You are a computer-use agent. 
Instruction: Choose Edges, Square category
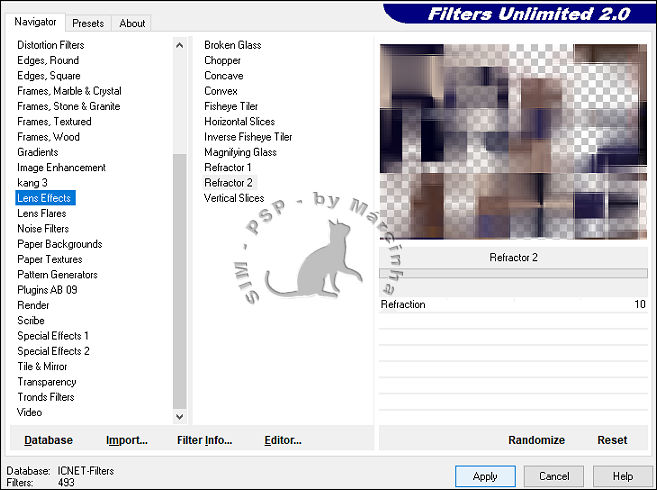[49, 75]
